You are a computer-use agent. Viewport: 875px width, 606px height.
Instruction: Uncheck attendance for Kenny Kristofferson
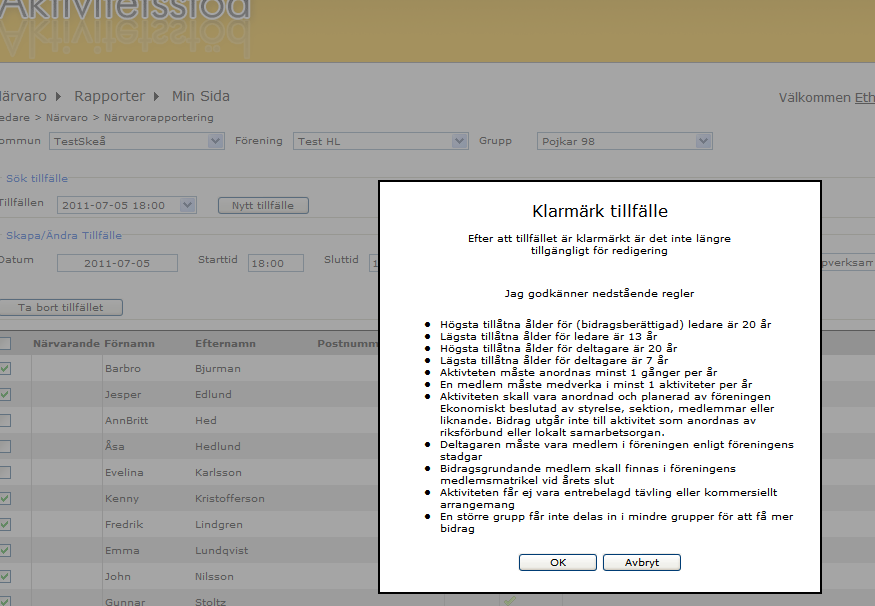click(x=4, y=498)
